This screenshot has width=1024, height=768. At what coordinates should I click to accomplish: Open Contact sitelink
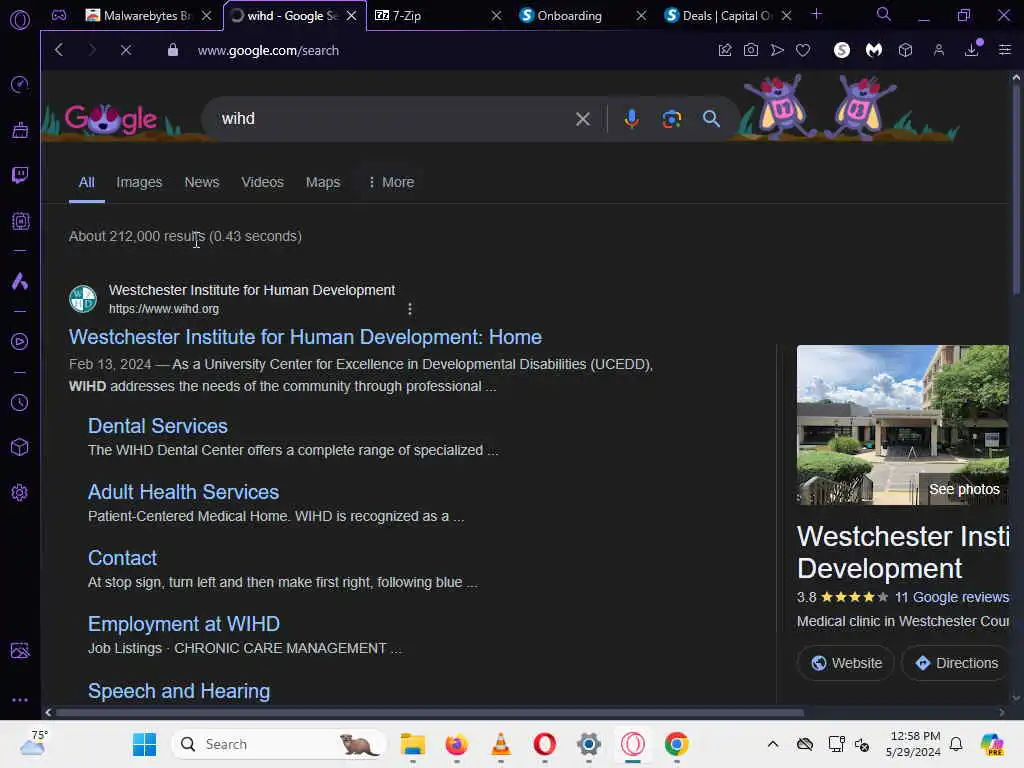point(122,558)
